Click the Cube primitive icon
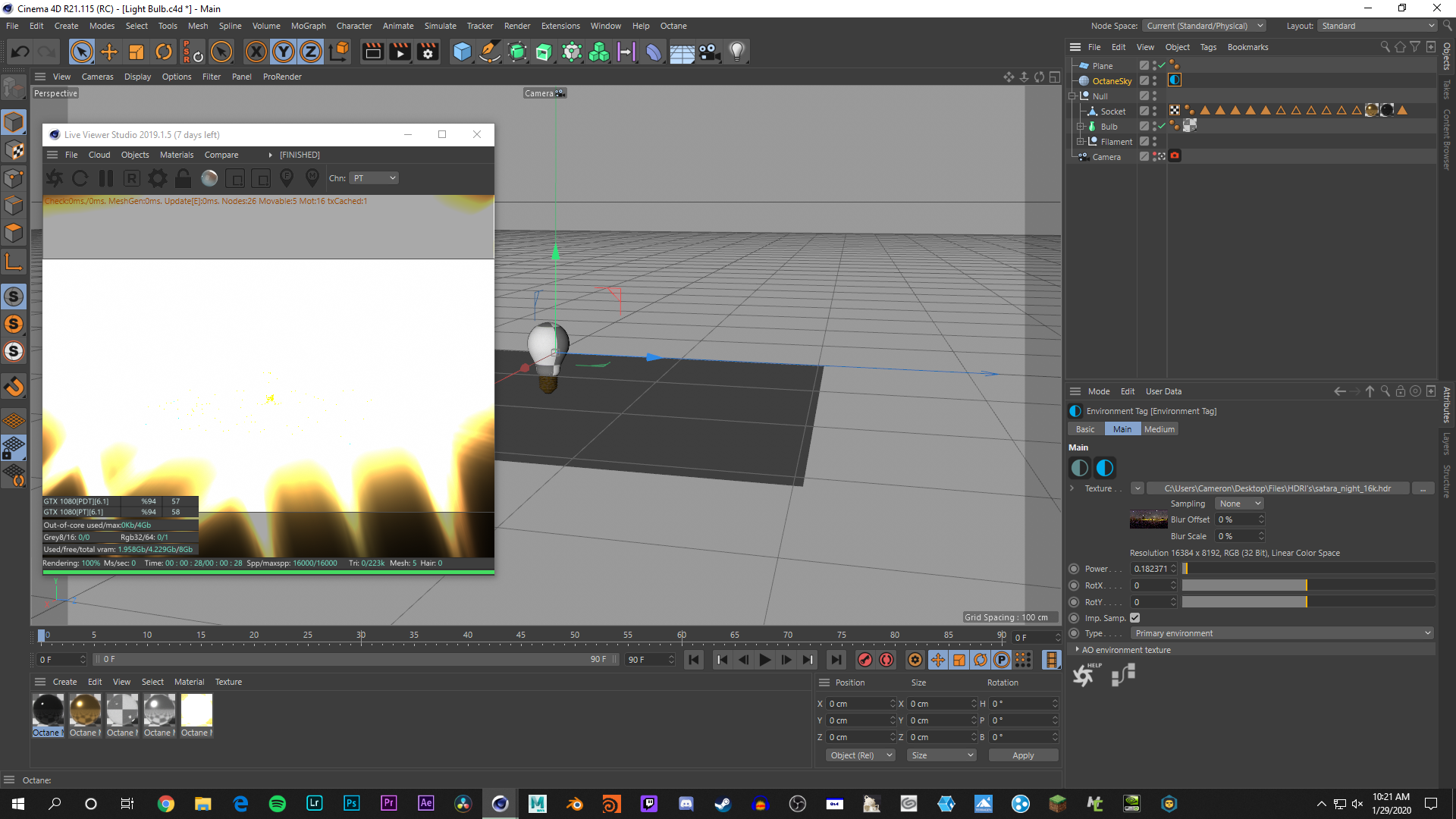This screenshot has height=819, width=1456. pos(462,52)
